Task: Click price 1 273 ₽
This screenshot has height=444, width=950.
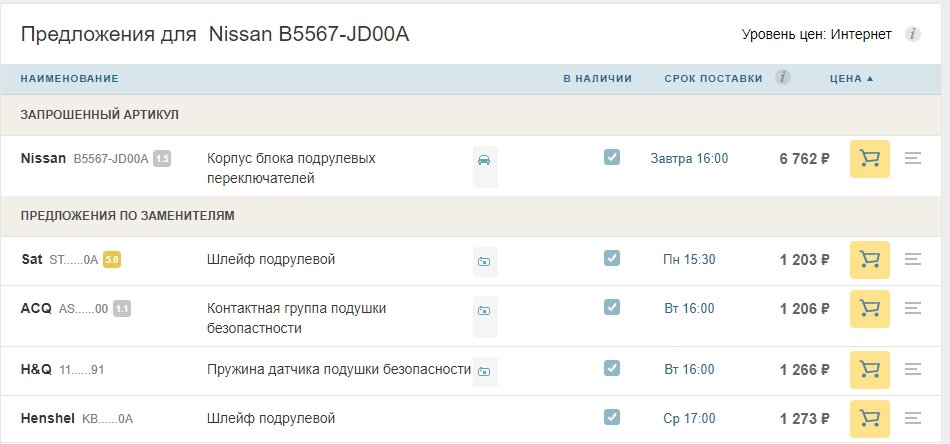Action: (804, 419)
